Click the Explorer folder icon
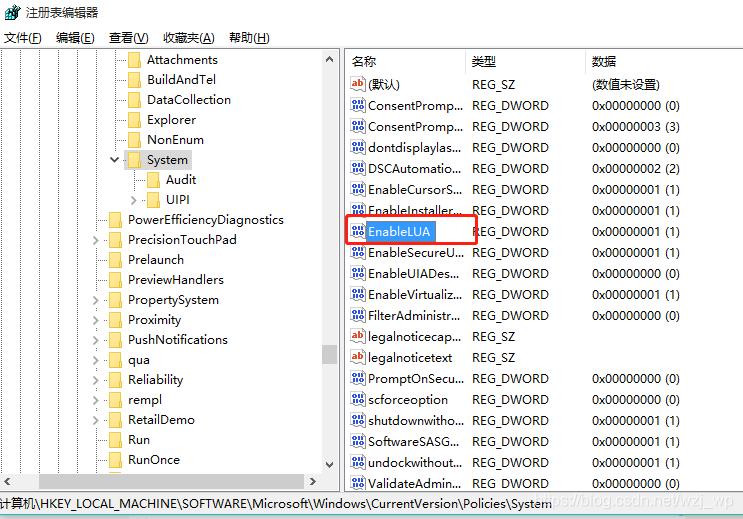743x519 pixels. pos(135,120)
